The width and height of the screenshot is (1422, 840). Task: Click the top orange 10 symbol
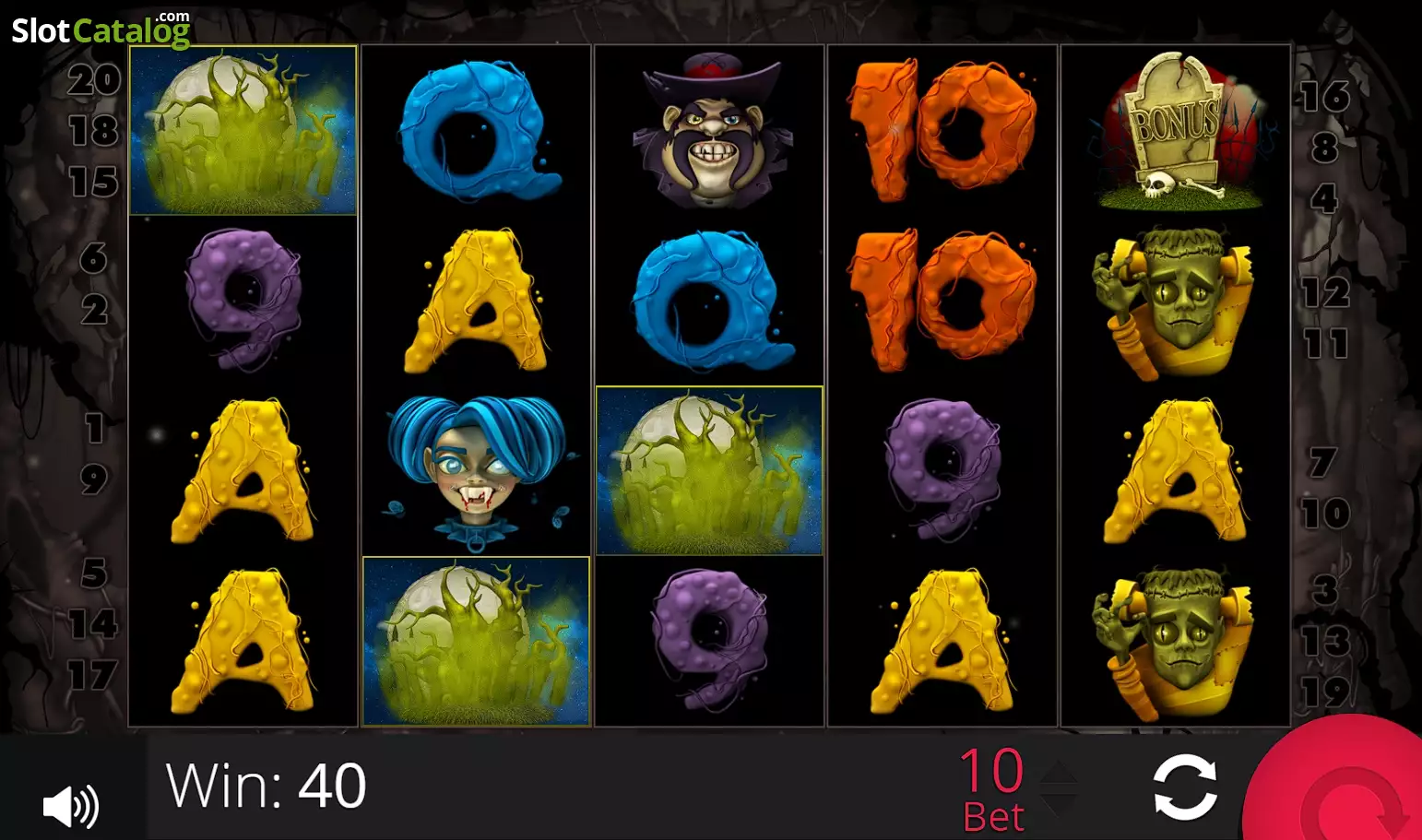click(942, 130)
